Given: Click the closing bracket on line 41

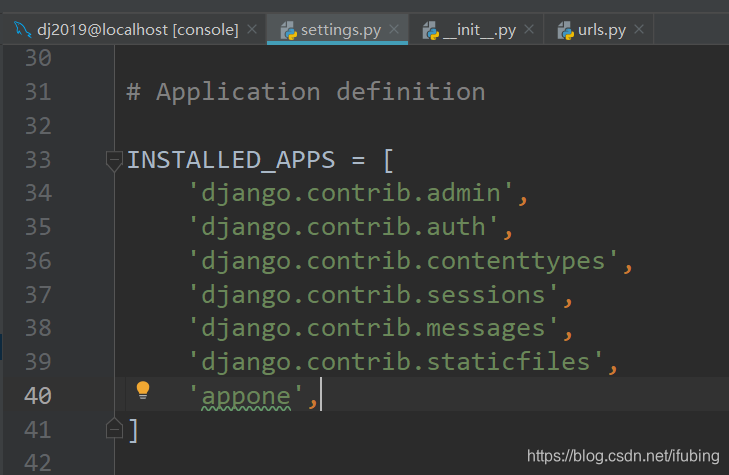Looking at the screenshot, I should [x=133, y=430].
